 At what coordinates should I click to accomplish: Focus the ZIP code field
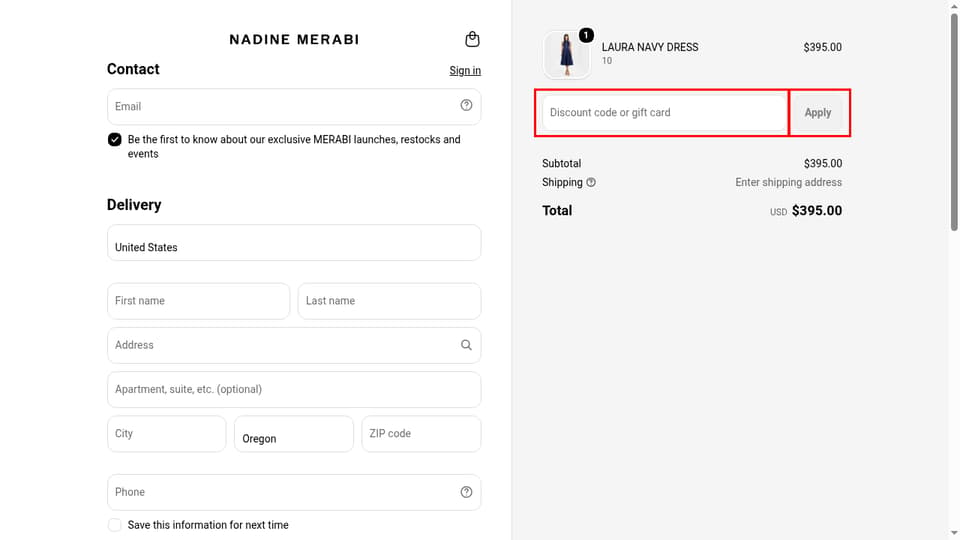(421, 434)
